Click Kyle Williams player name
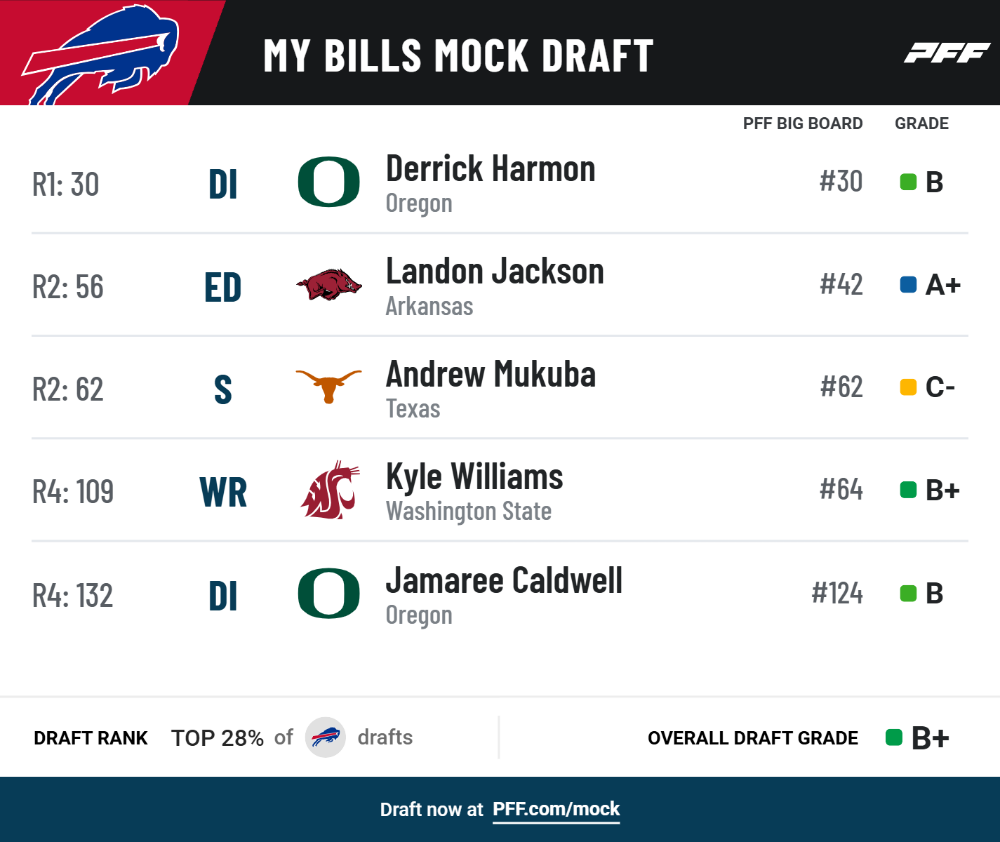1000x842 pixels. pos(474,477)
